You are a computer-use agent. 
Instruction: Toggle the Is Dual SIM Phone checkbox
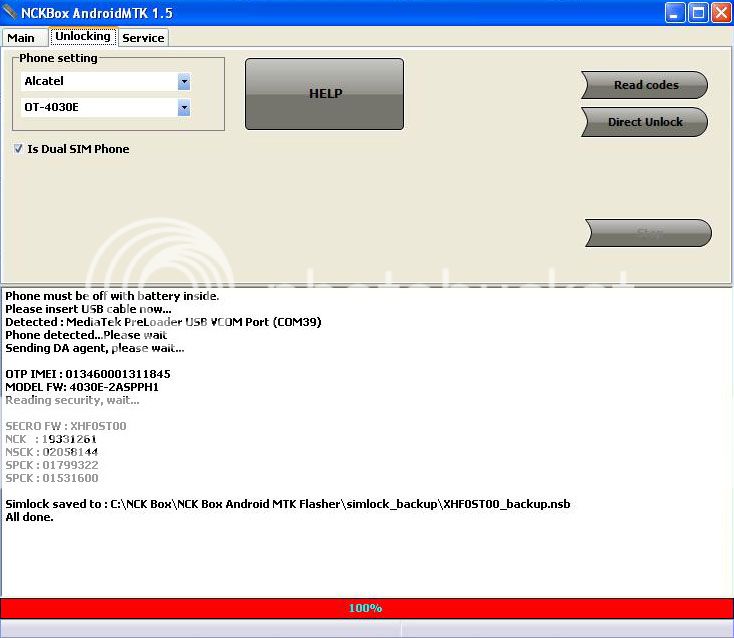click(x=19, y=149)
